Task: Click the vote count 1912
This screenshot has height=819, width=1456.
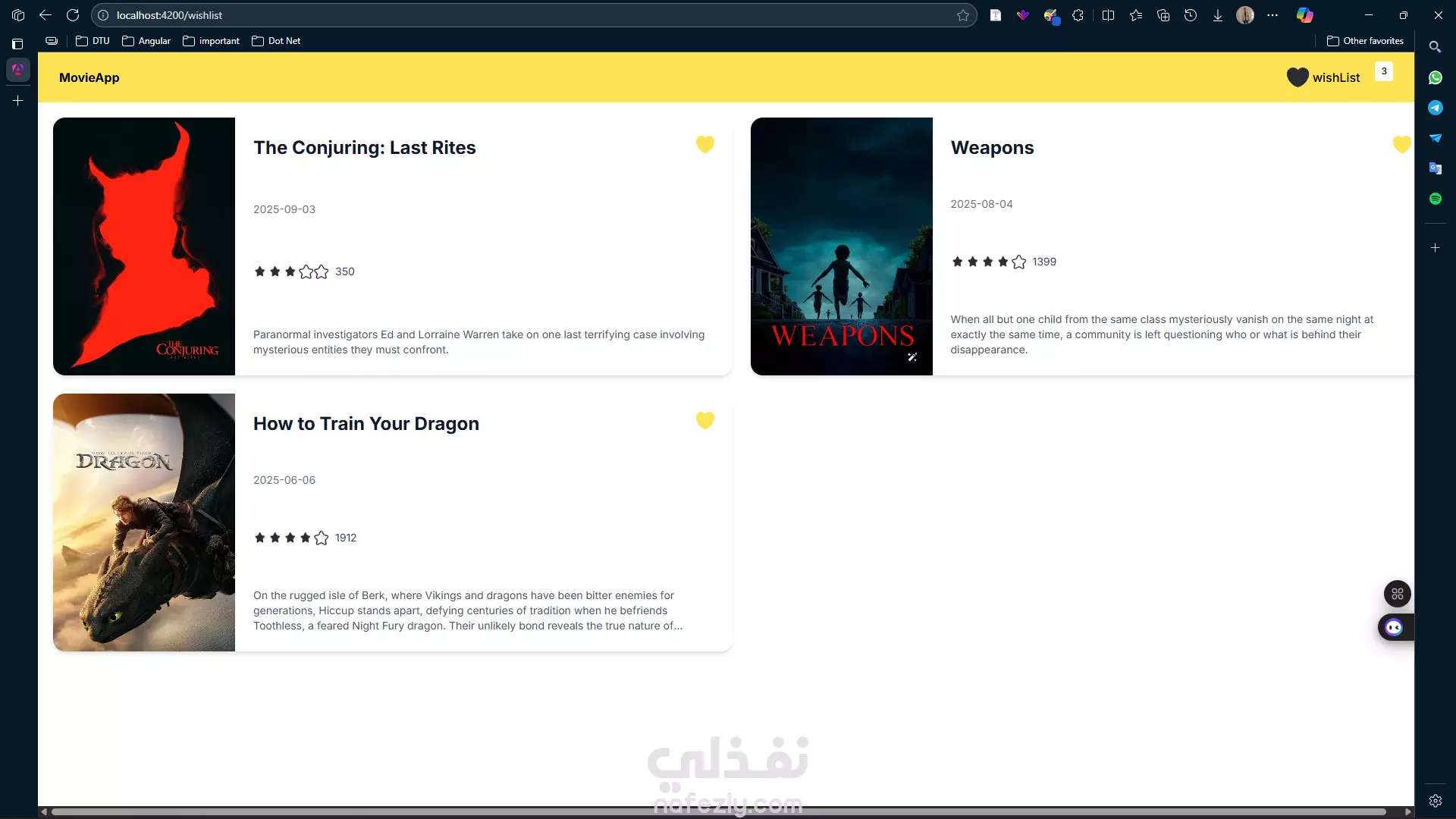Action: [x=346, y=538]
